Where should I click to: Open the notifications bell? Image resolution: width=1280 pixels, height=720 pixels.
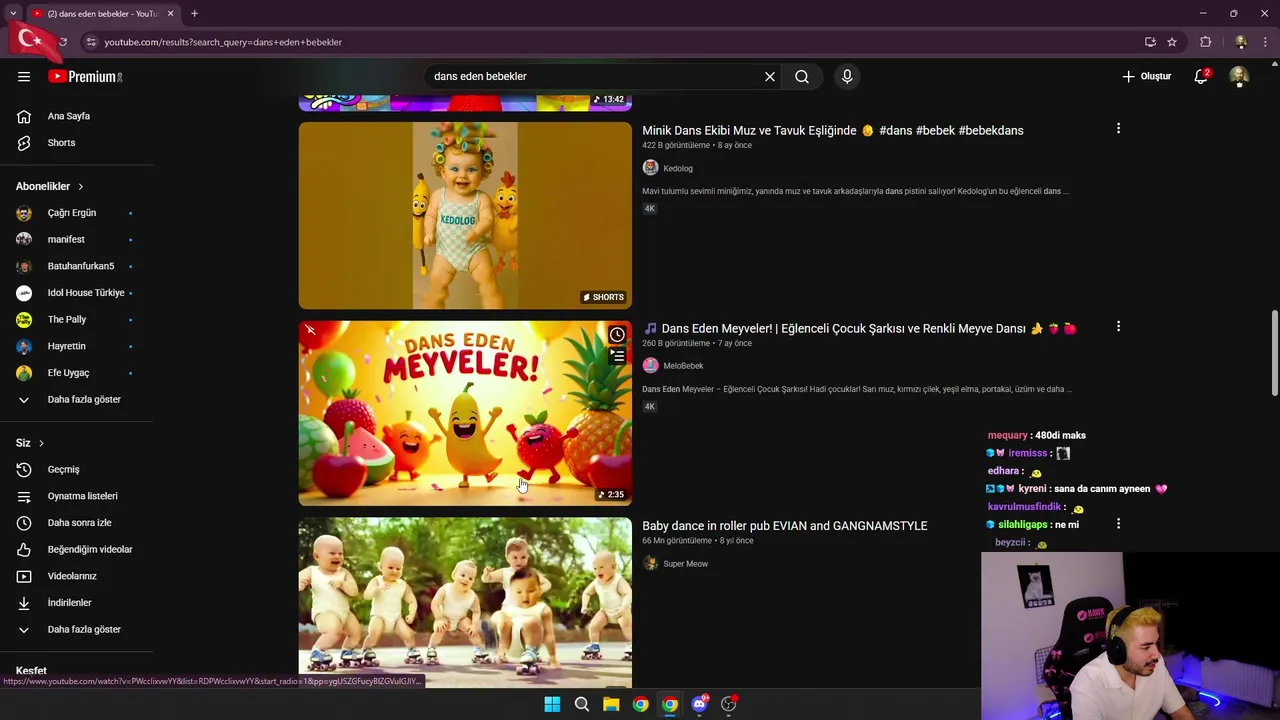tap(1201, 76)
